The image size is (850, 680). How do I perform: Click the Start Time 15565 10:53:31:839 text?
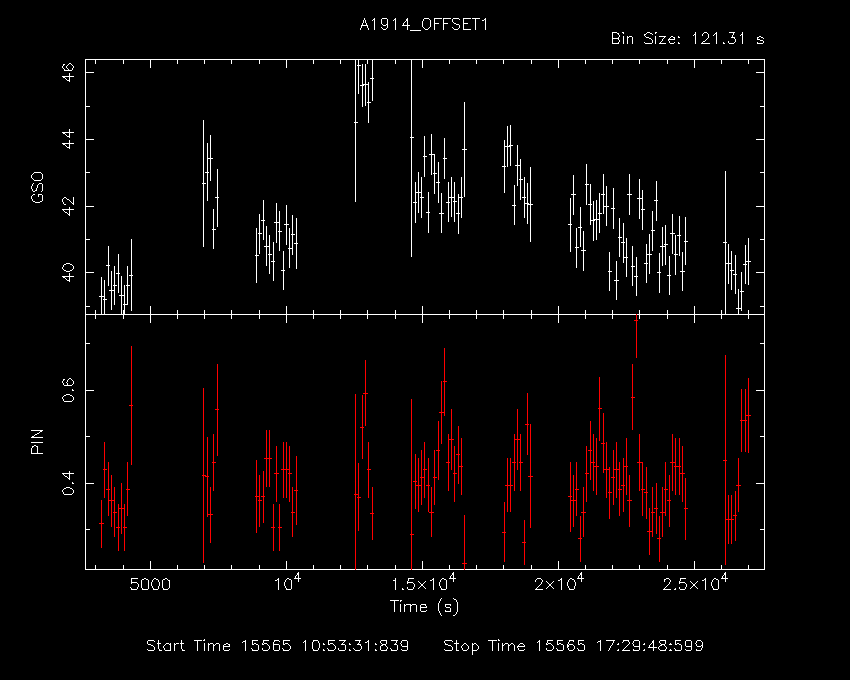coord(278,646)
